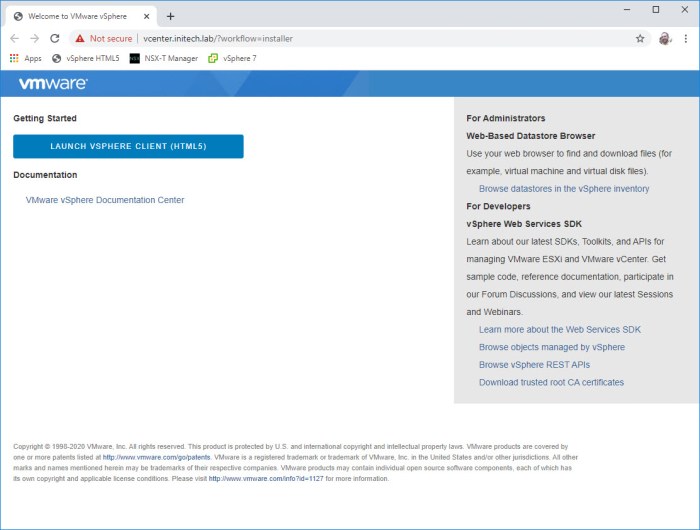The width and height of the screenshot is (700, 530).
Task: Open the Chrome three-dot menu
Action: (686, 38)
